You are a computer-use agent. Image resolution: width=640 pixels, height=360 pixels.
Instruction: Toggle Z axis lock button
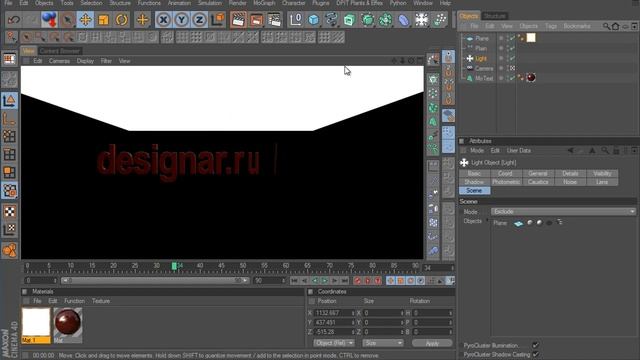click(199, 20)
